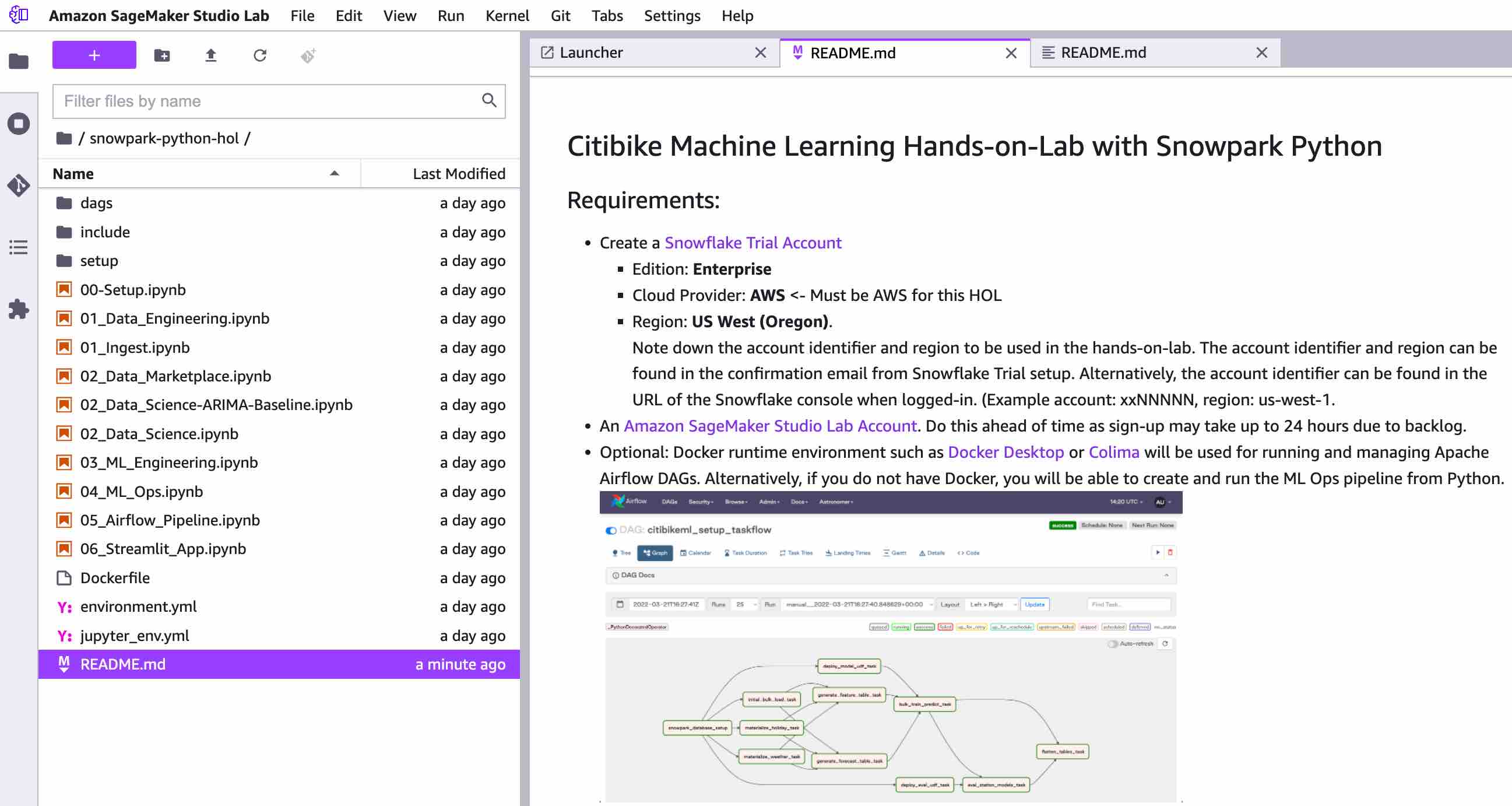Image resolution: width=1512 pixels, height=806 pixels.
Task: Open the table of contents sidebar
Action: [19, 247]
